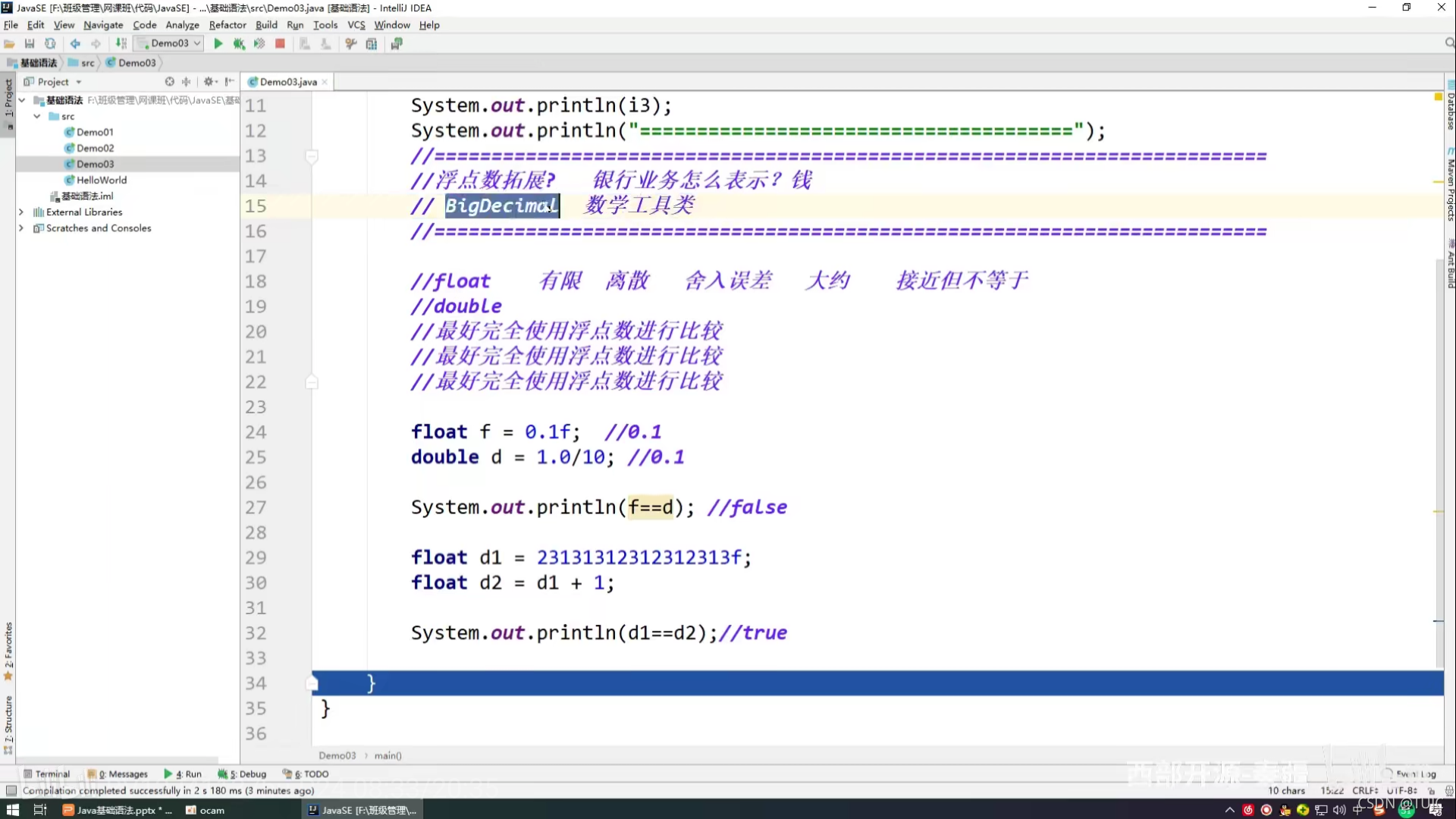Image resolution: width=1456 pixels, height=819 pixels.
Task: Click Collapse All icon in Project panel
Action: coord(187,82)
